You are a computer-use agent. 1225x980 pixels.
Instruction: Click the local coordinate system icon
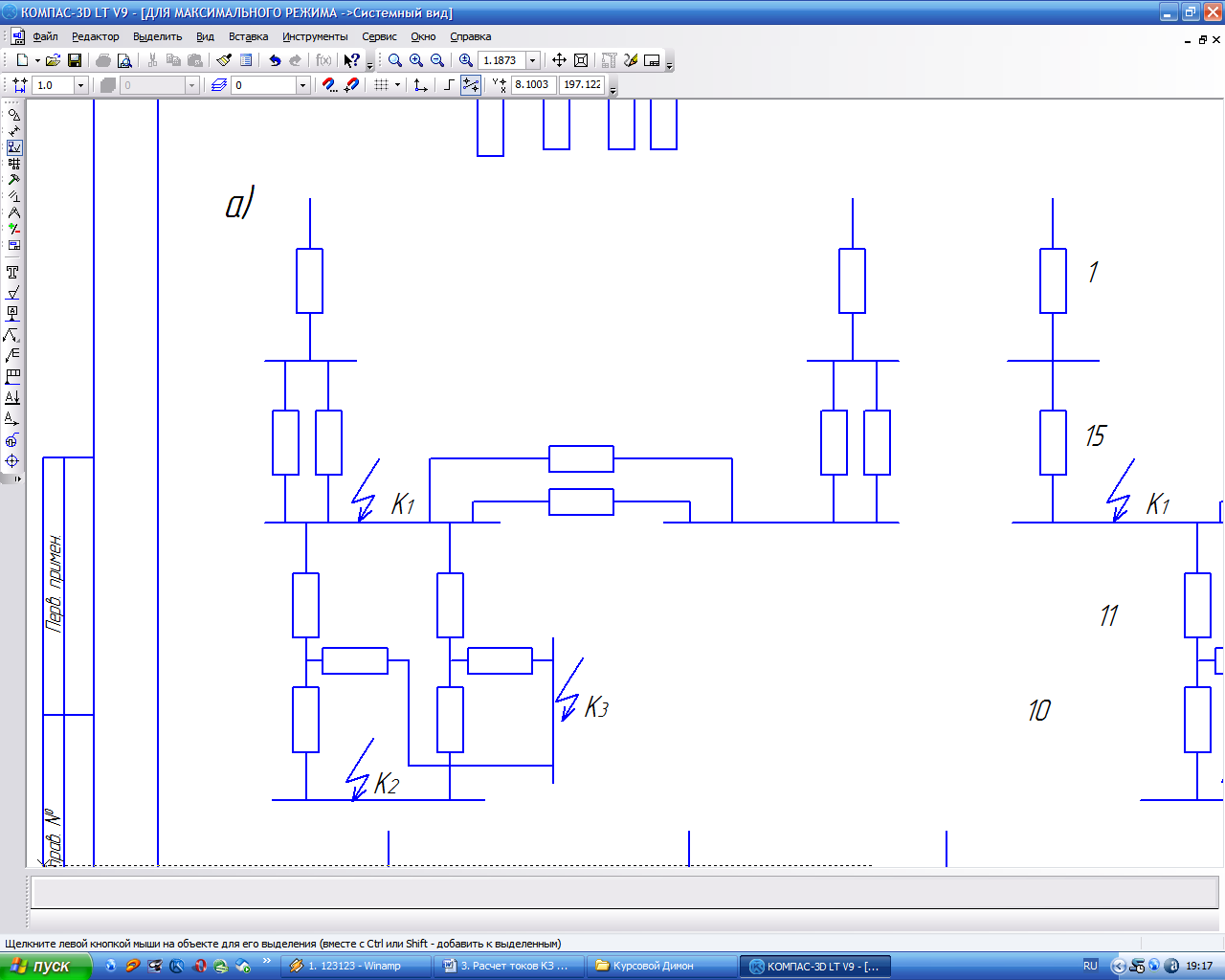coord(420,85)
